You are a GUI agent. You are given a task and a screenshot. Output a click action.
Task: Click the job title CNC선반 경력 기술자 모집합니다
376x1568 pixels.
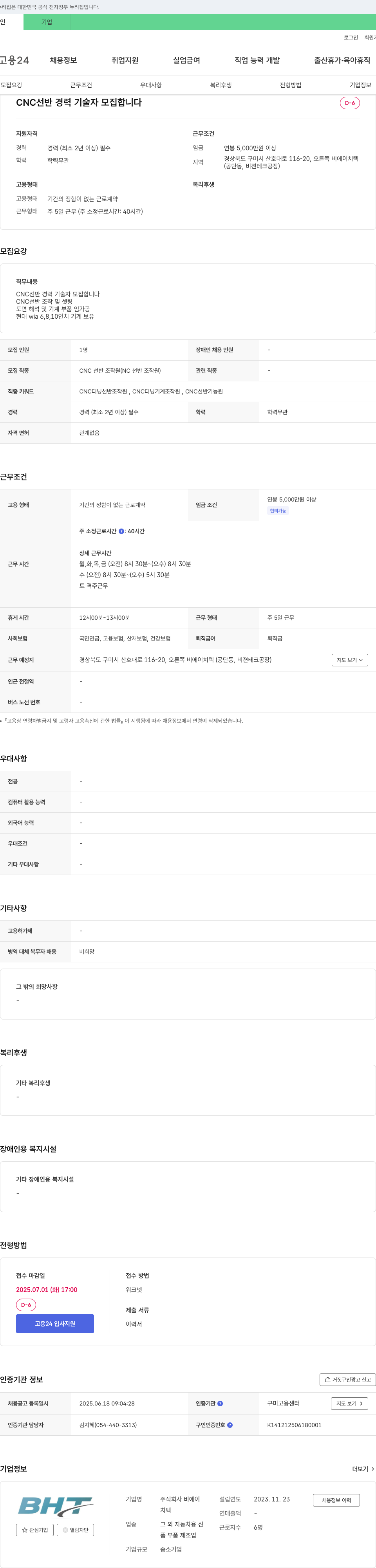pos(79,102)
